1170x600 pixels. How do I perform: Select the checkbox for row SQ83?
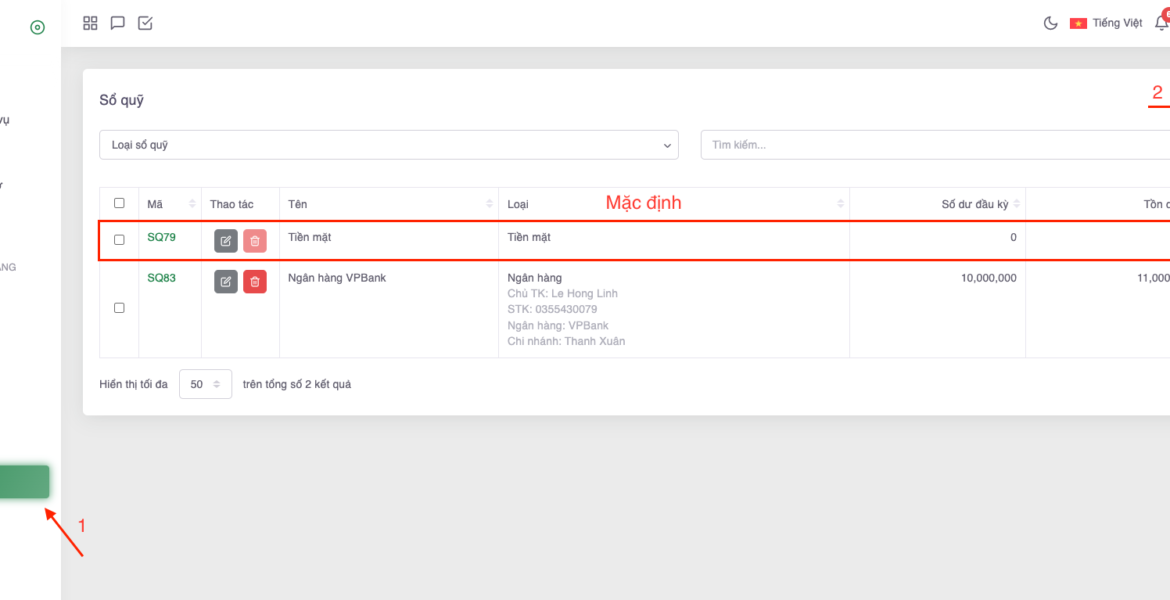(119, 308)
